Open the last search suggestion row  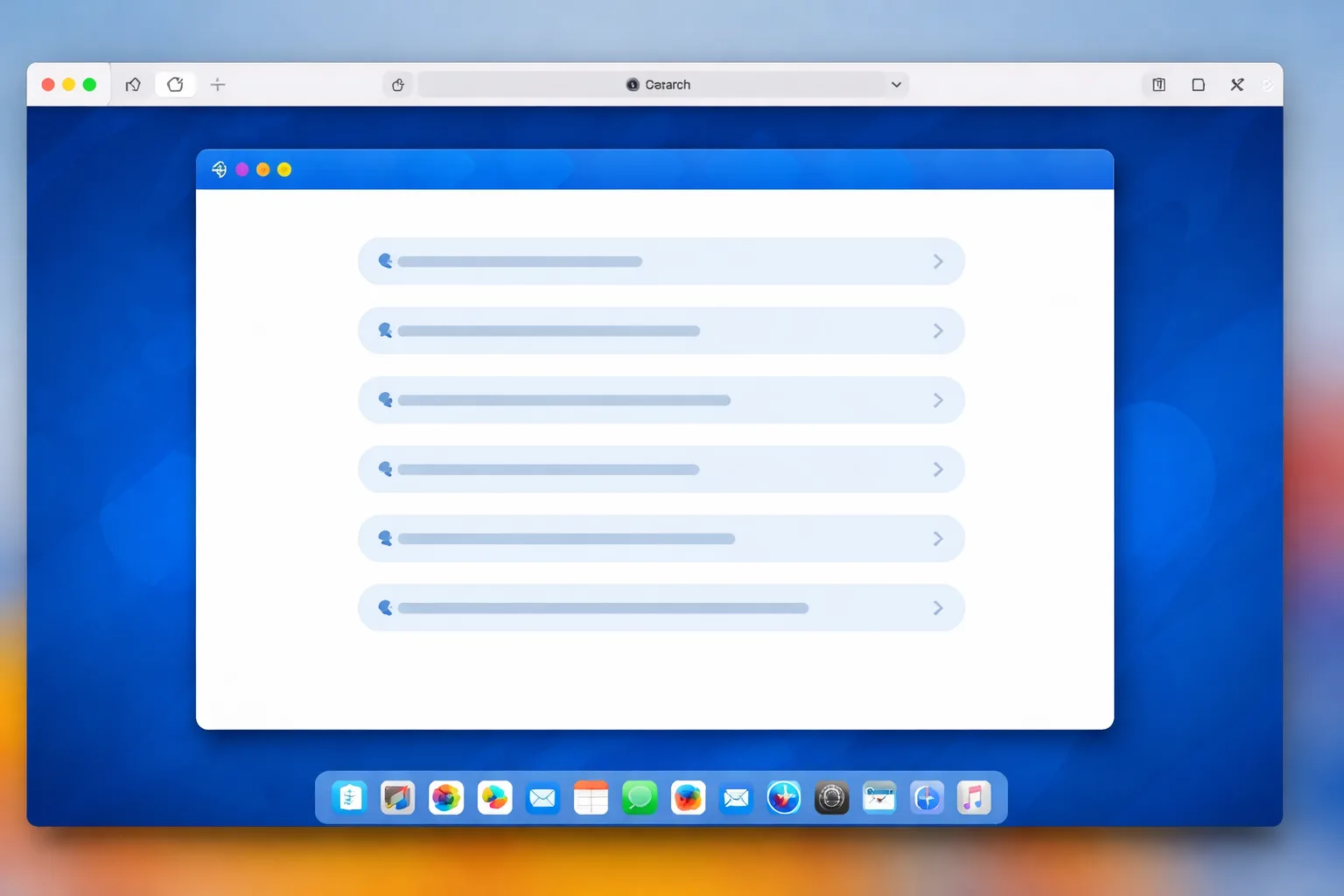coord(661,607)
